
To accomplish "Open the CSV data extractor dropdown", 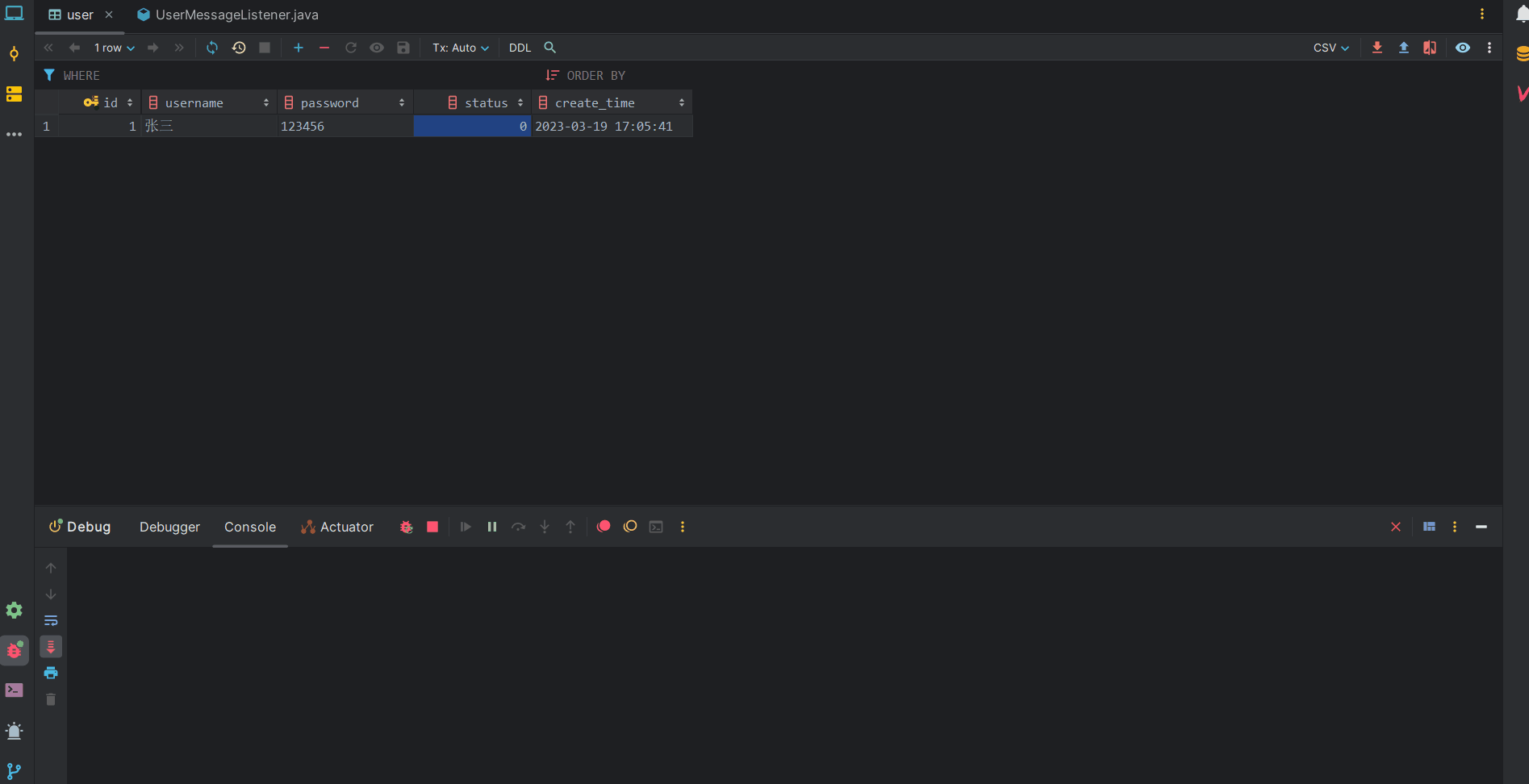I will point(1331,48).
